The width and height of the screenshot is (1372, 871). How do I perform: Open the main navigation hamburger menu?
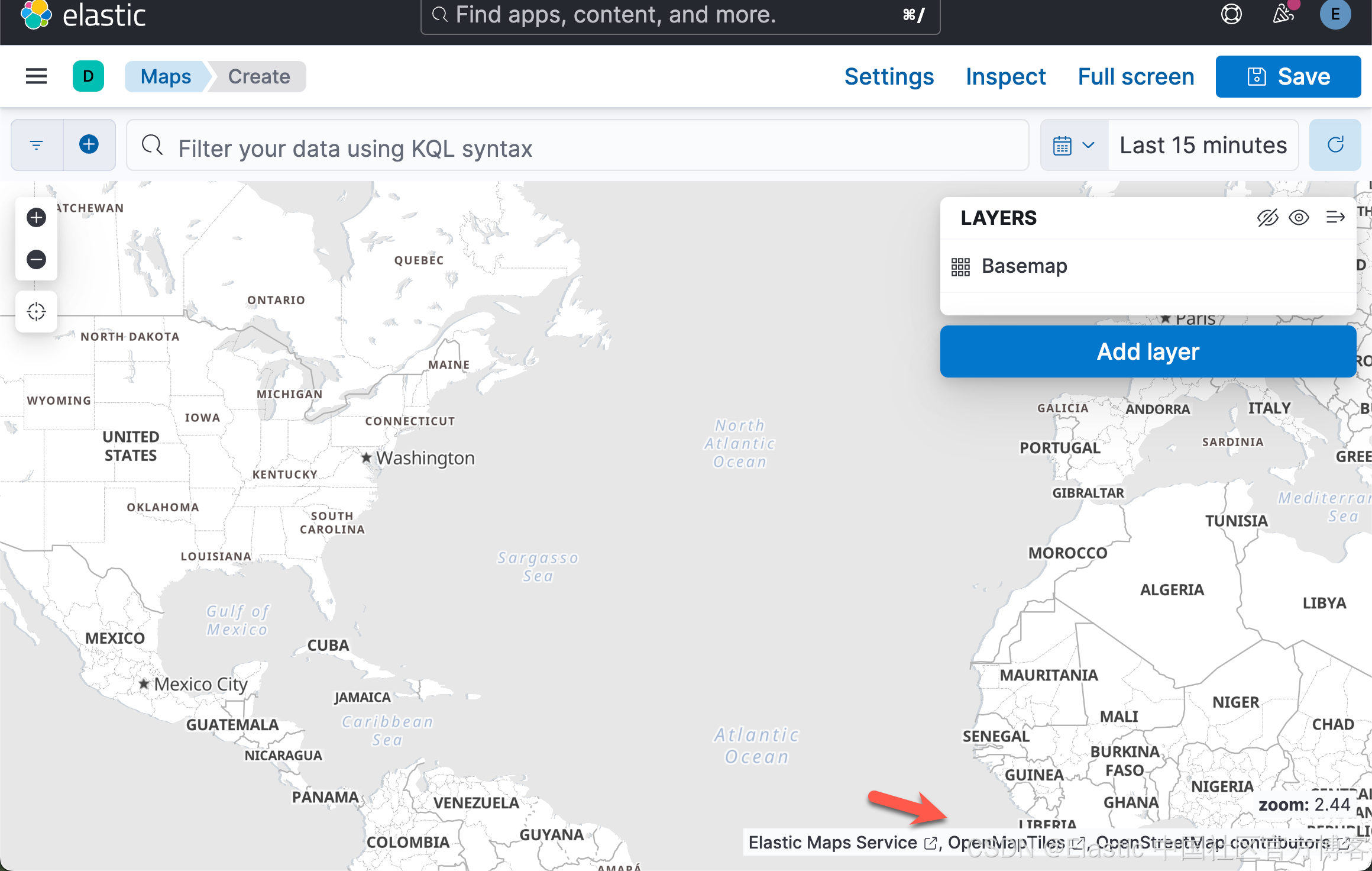pyautogui.click(x=36, y=76)
